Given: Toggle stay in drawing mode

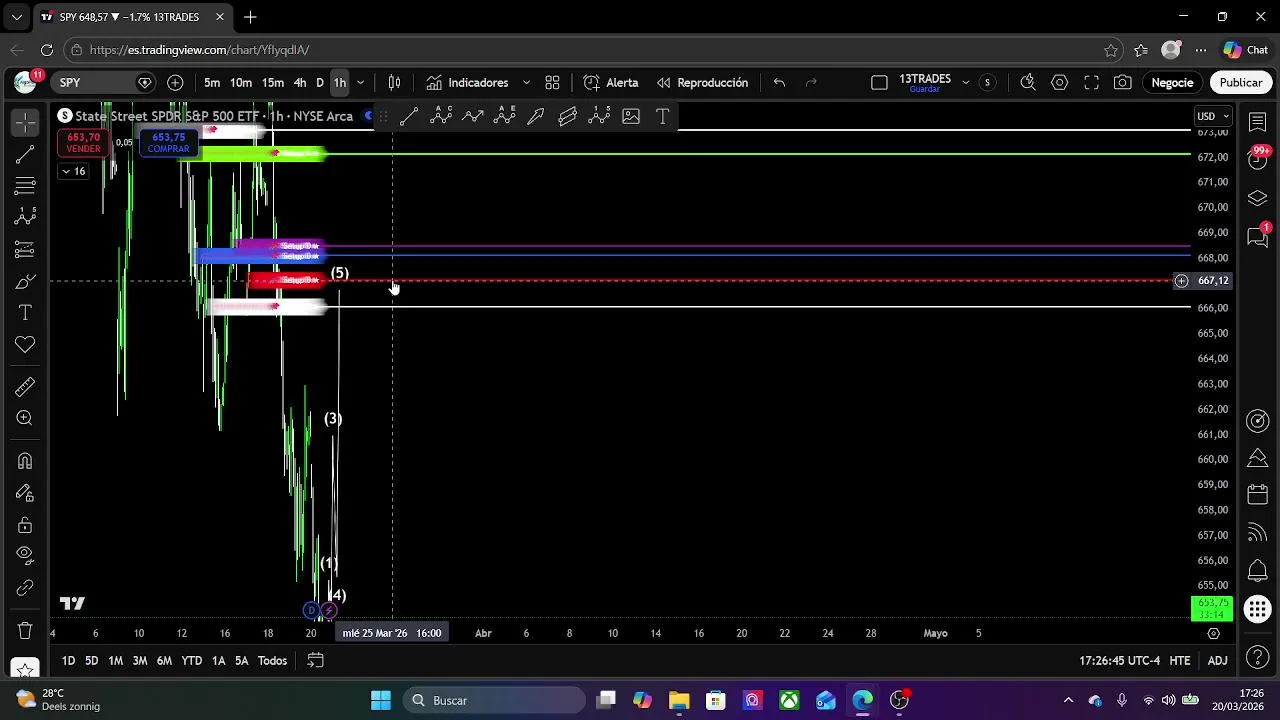Looking at the screenshot, I should click(x=25, y=493).
